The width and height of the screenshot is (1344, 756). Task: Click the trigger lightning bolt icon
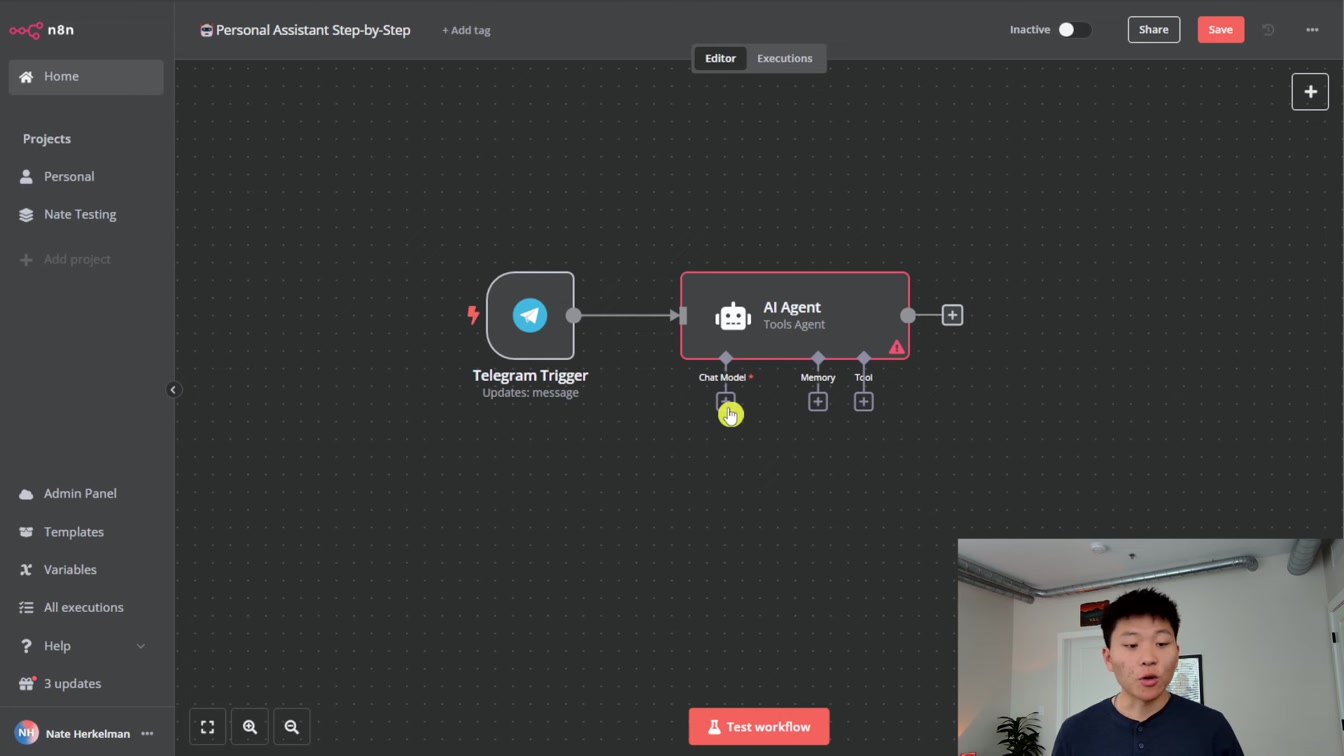[473, 315]
